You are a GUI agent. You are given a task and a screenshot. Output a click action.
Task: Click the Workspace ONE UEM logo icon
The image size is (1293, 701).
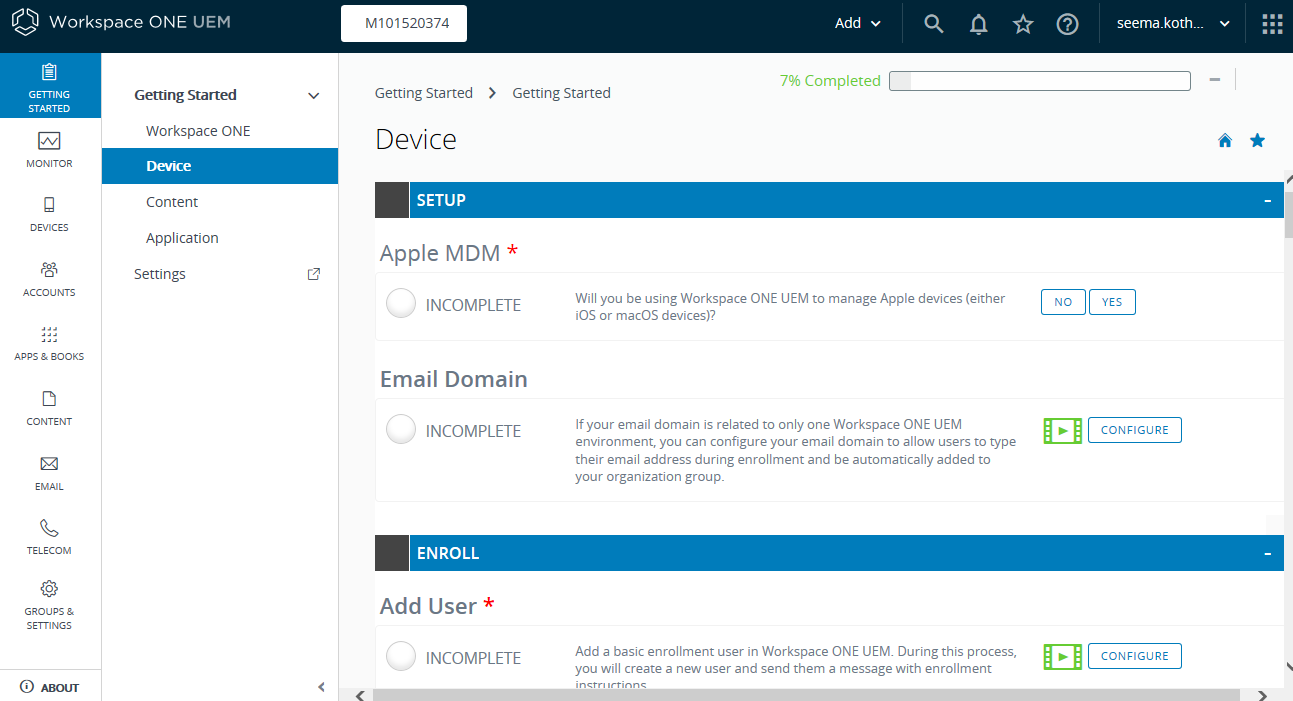coord(25,22)
